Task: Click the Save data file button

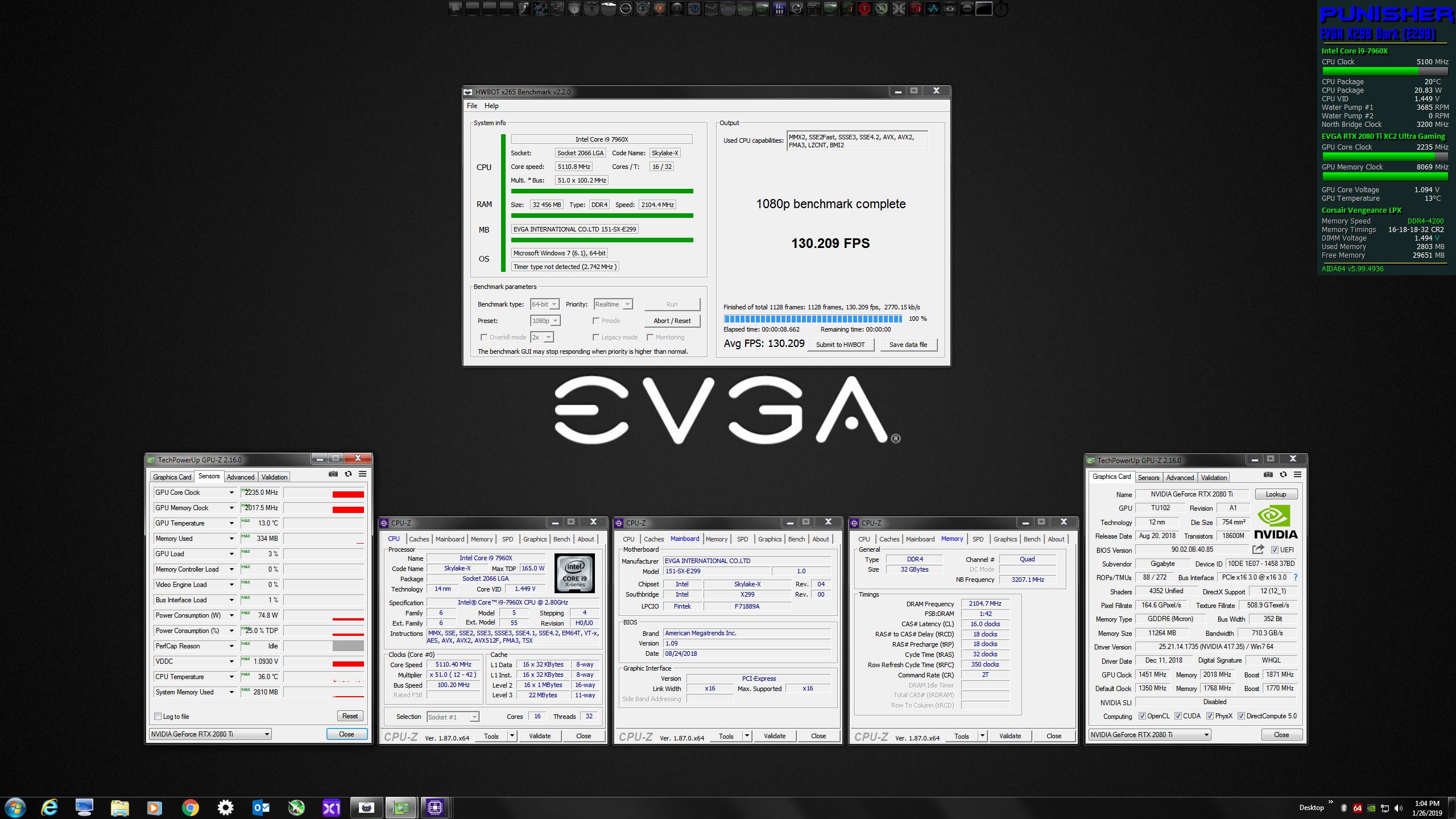Action: [x=908, y=345]
